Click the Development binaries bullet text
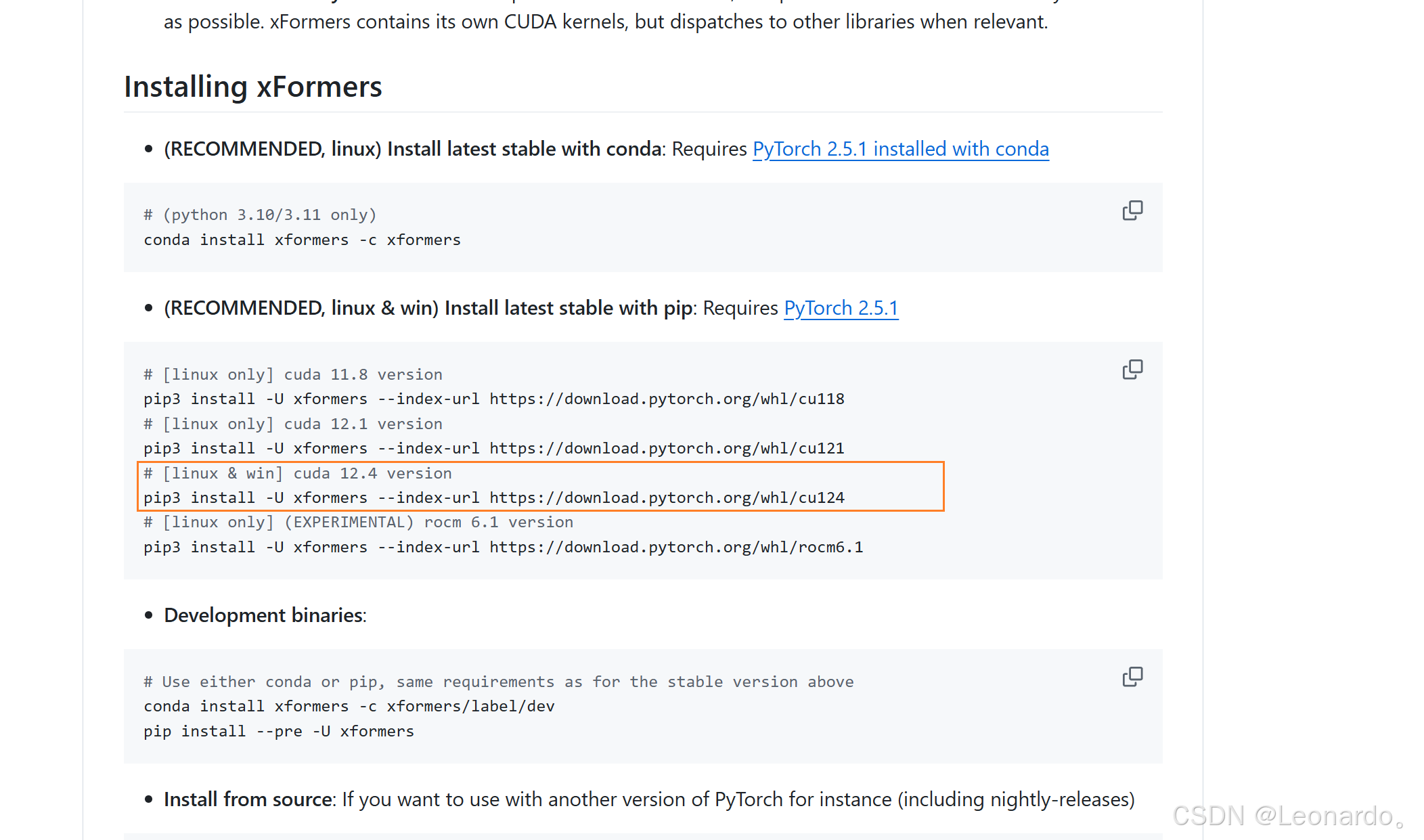This screenshot has height=840, width=1424. (x=265, y=615)
